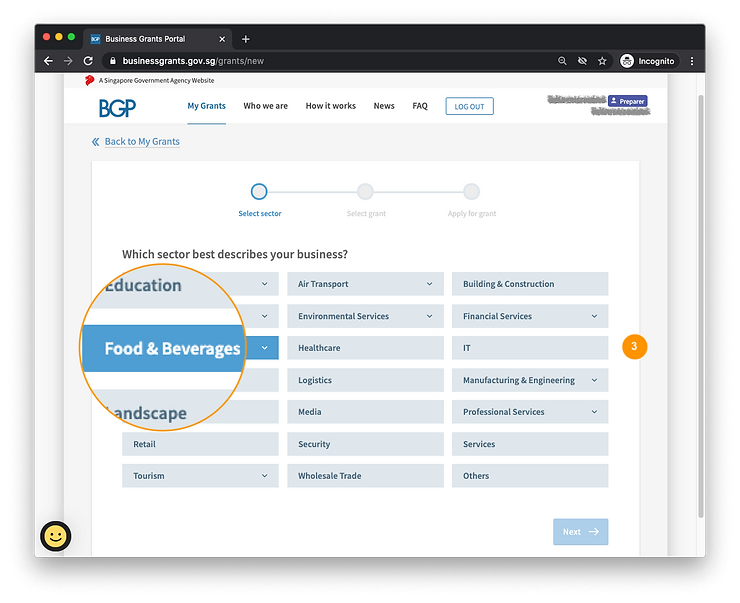Open the How it works page
This screenshot has width=740, height=603.
point(330,106)
